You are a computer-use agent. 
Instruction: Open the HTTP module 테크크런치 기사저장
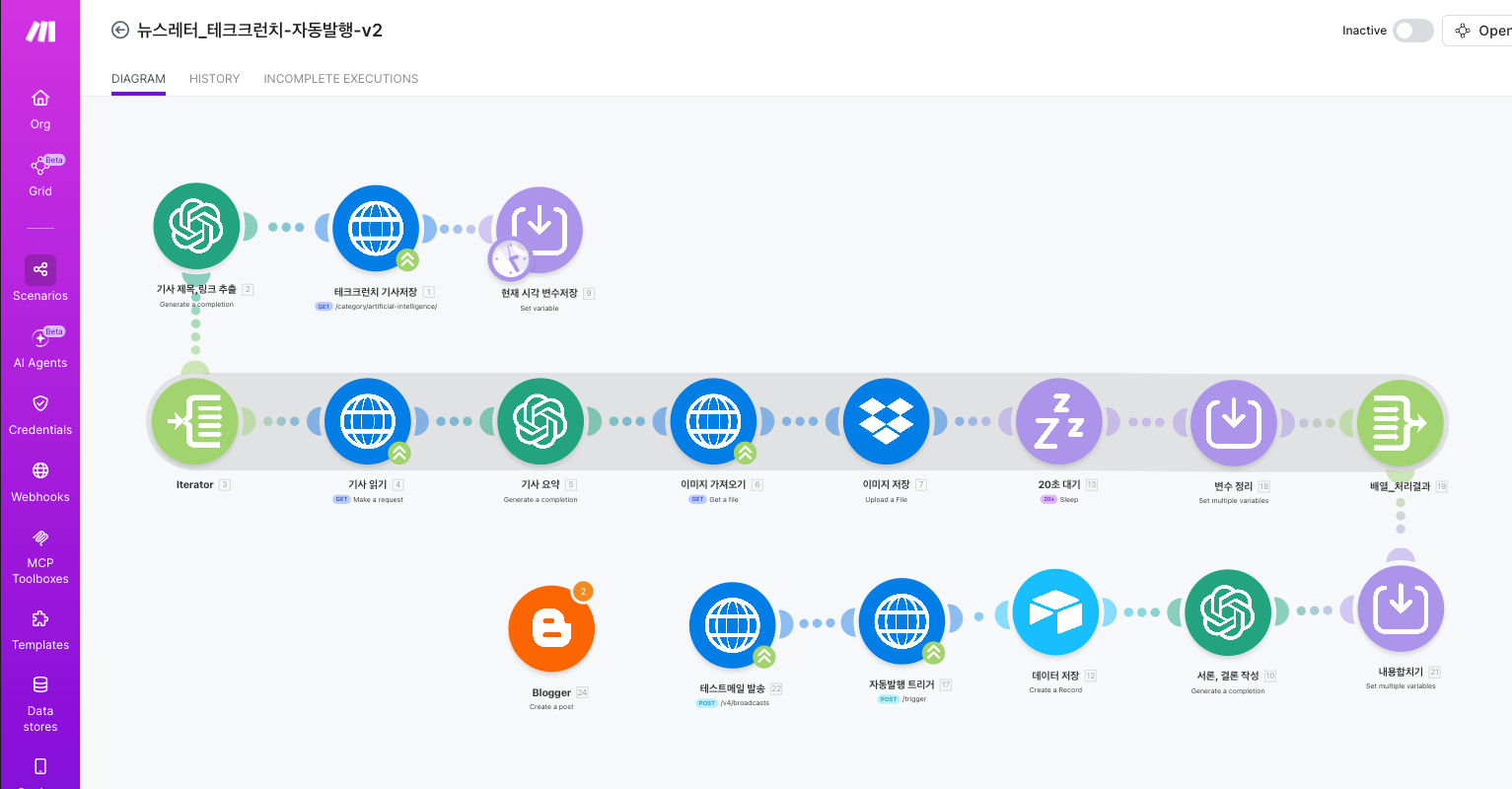pyautogui.click(x=376, y=229)
